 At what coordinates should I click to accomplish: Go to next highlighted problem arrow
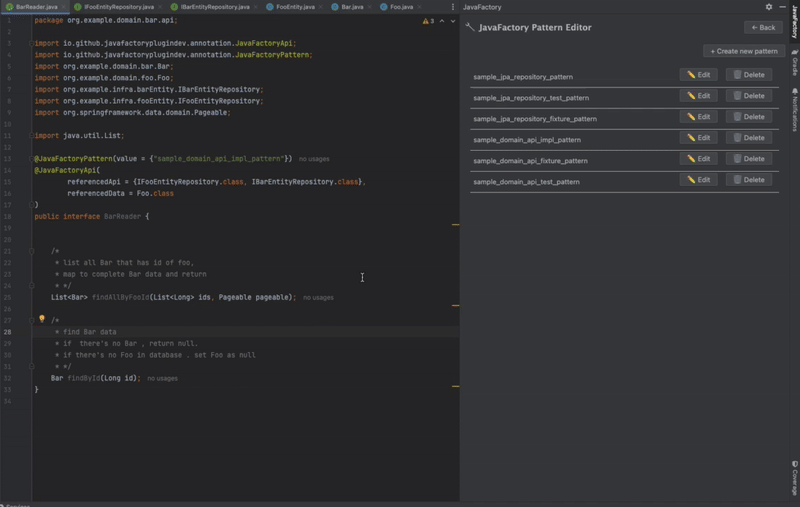coord(453,21)
